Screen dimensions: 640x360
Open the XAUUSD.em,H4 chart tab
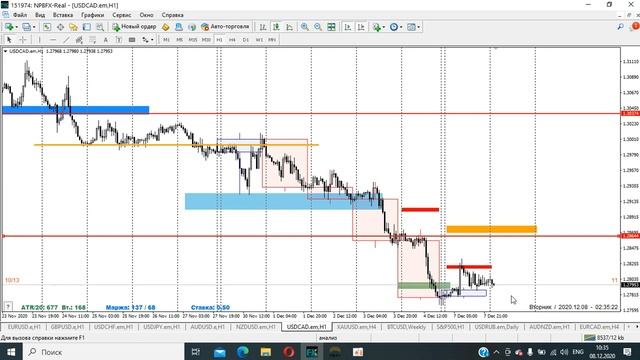(x=357, y=327)
